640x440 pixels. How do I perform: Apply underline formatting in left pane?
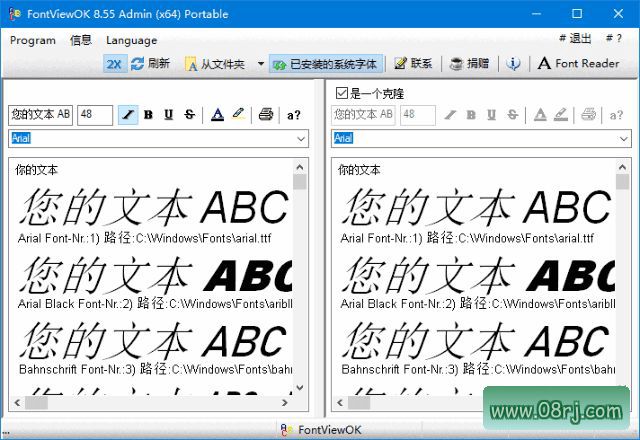click(168, 115)
